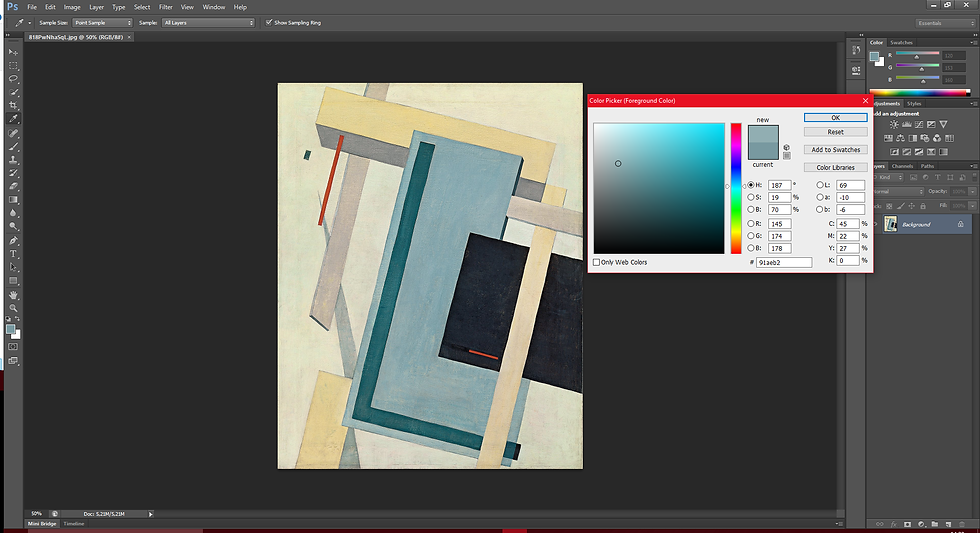Open the Essentials workspace dropdown
This screenshot has width=980, height=533.
[946, 23]
